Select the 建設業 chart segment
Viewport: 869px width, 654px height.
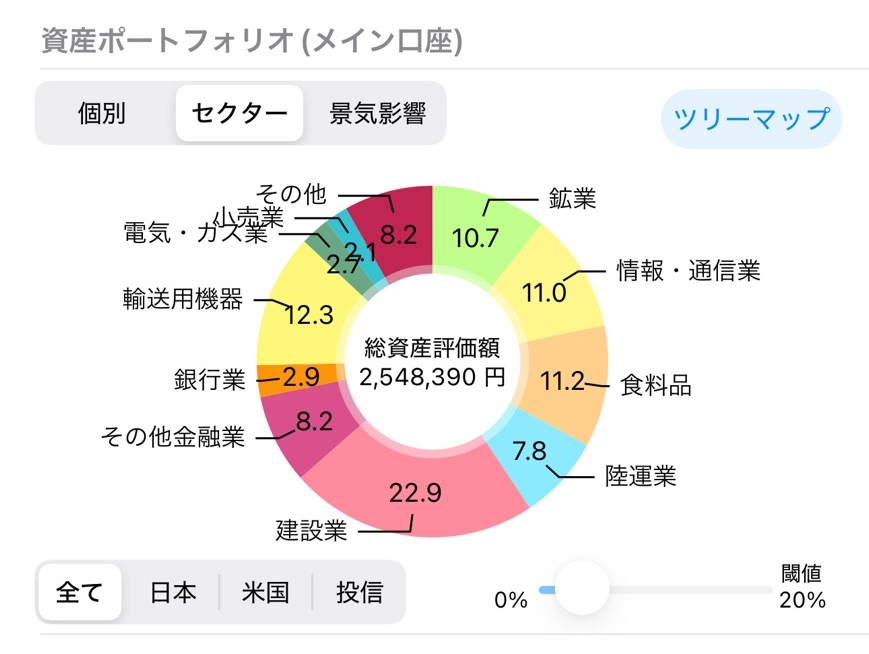(415, 492)
